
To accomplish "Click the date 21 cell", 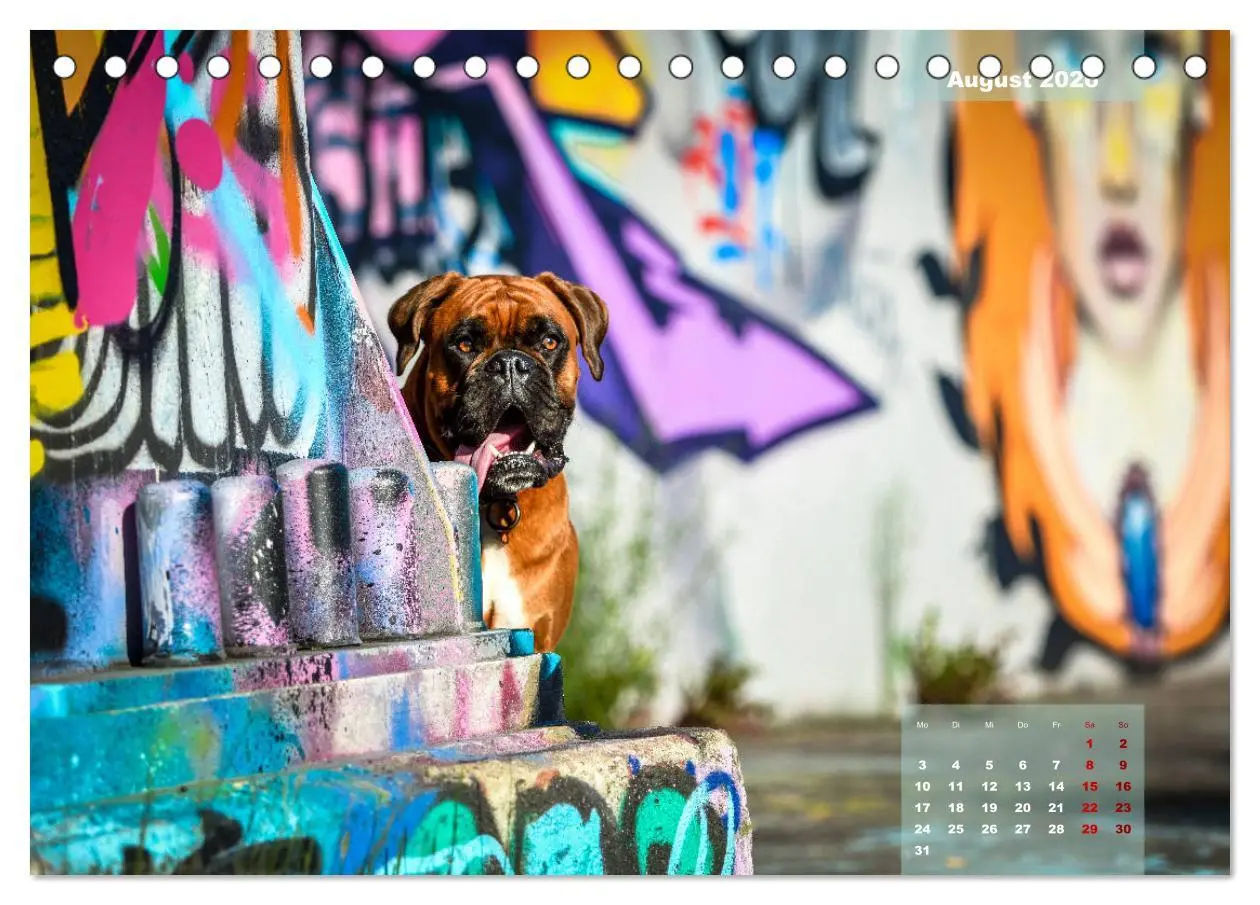I will [x=1056, y=808].
